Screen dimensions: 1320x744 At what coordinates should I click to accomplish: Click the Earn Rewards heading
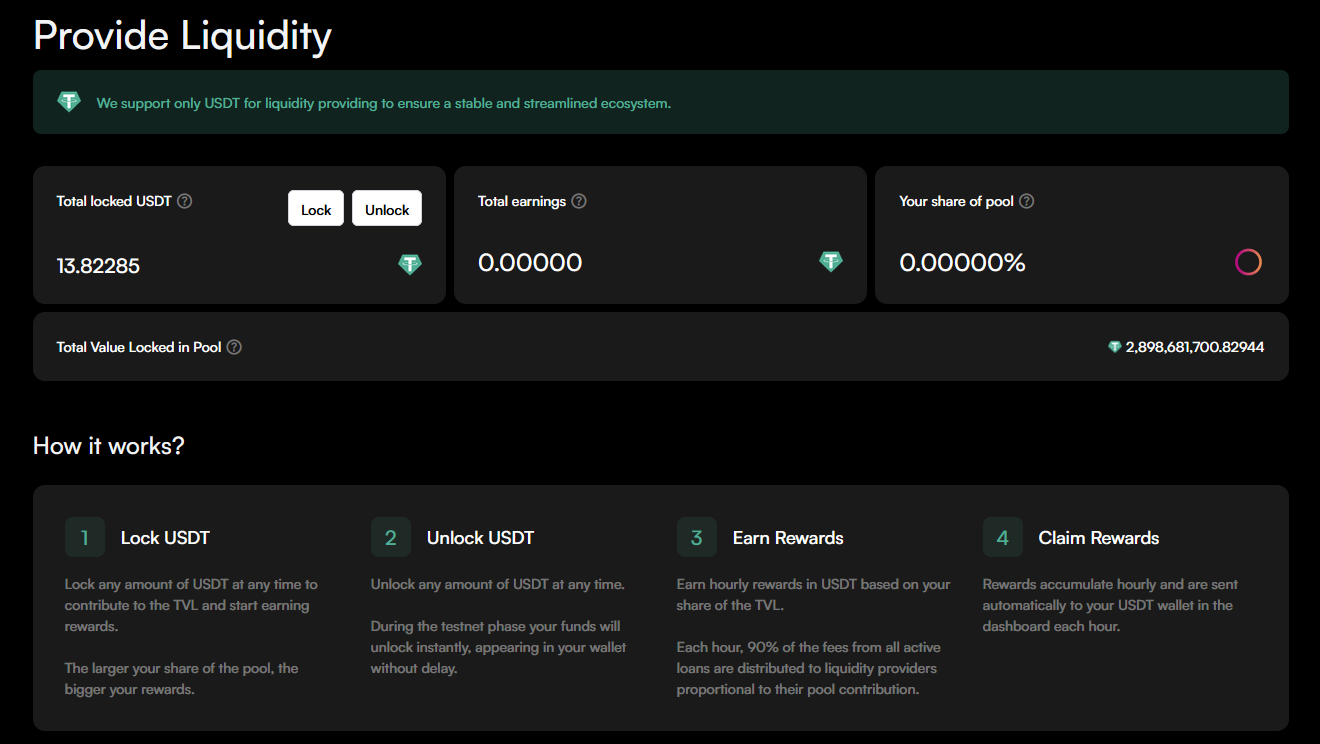(788, 538)
